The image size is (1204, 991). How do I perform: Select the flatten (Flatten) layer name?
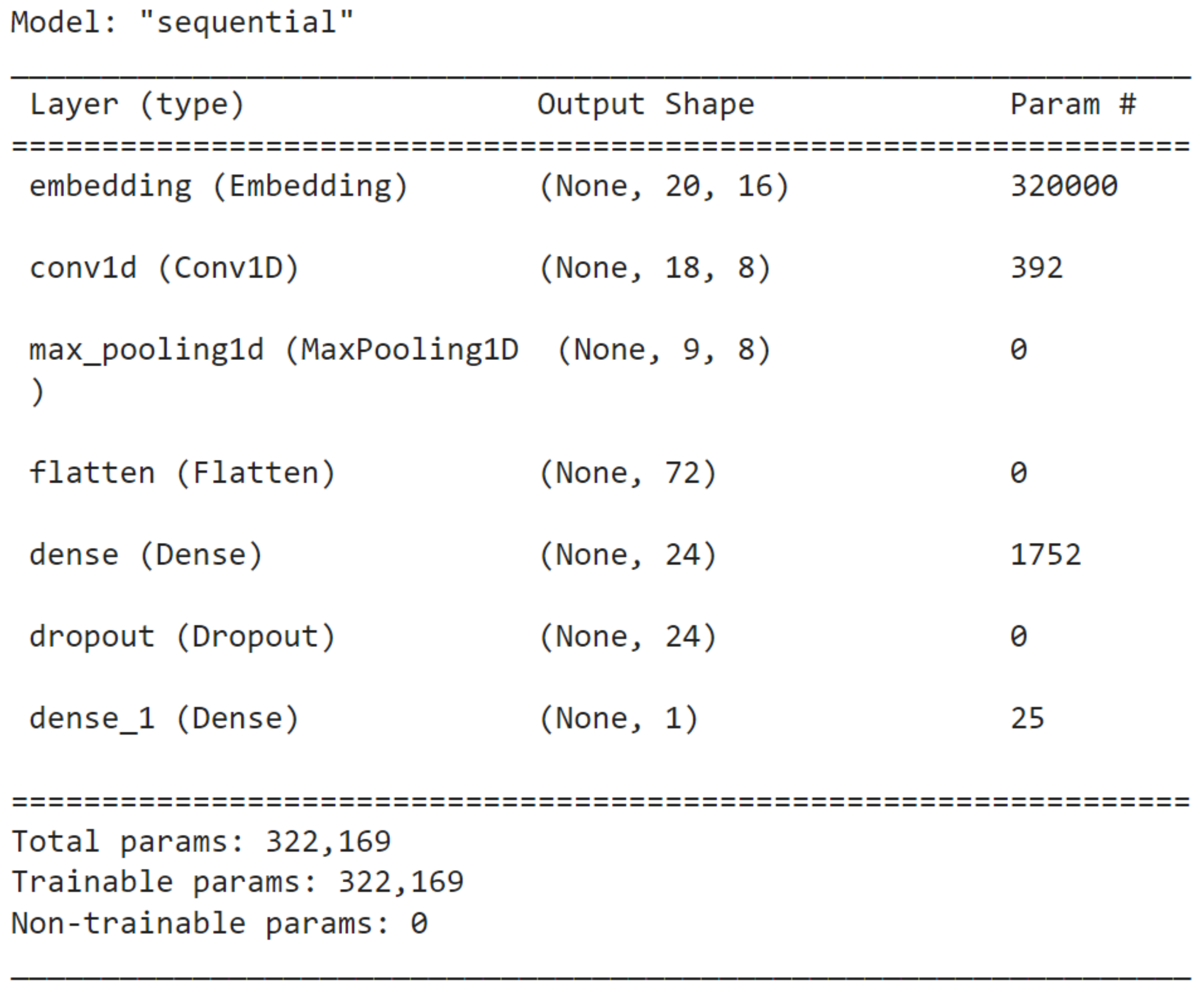182,473
